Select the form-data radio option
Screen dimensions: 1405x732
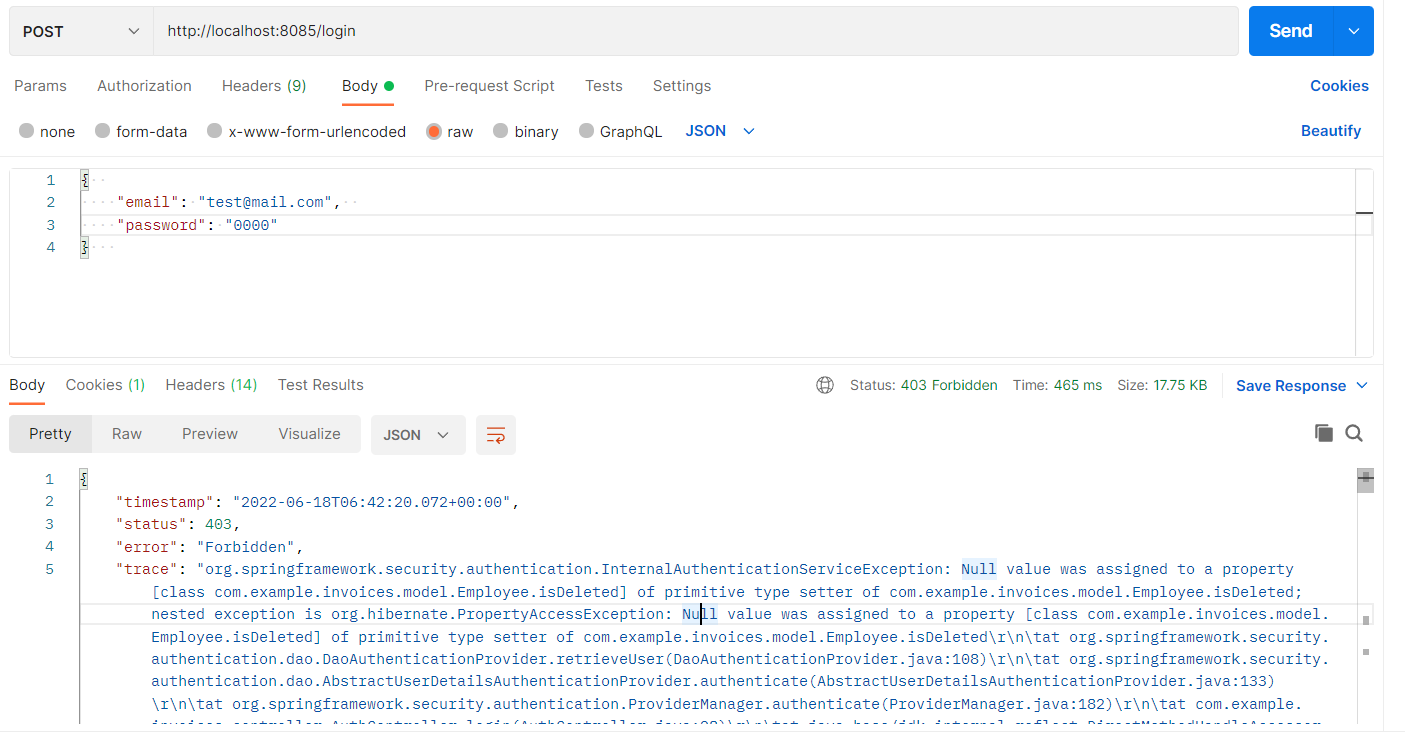[x=103, y=131]
